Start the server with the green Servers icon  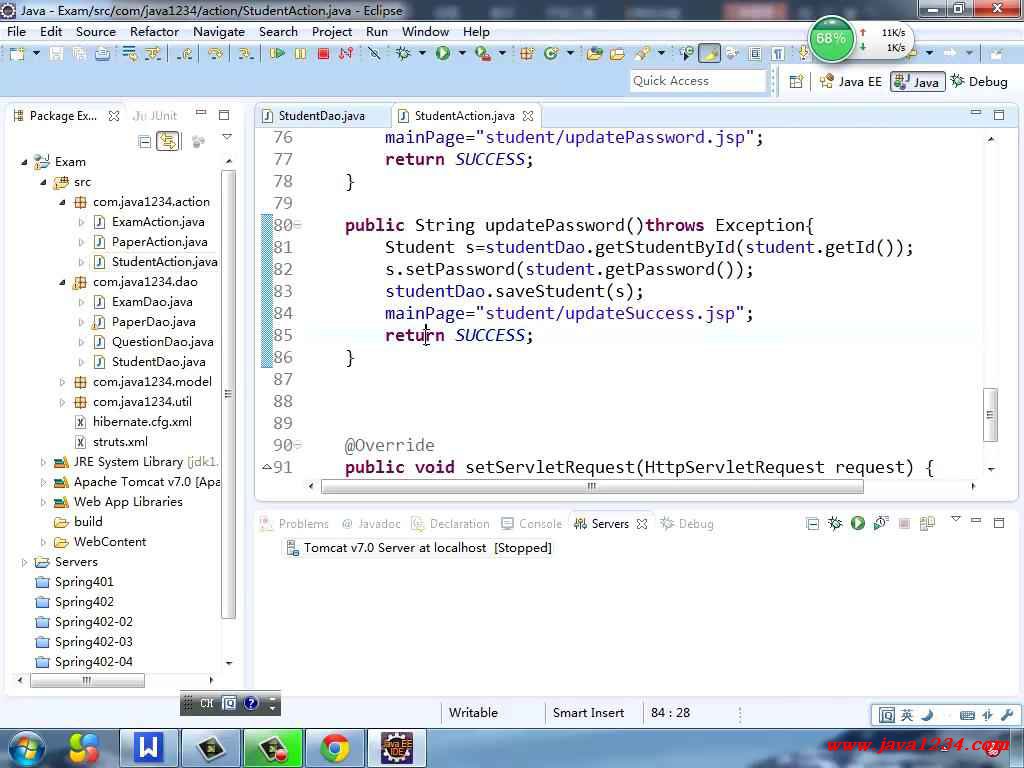coord(857,523)
